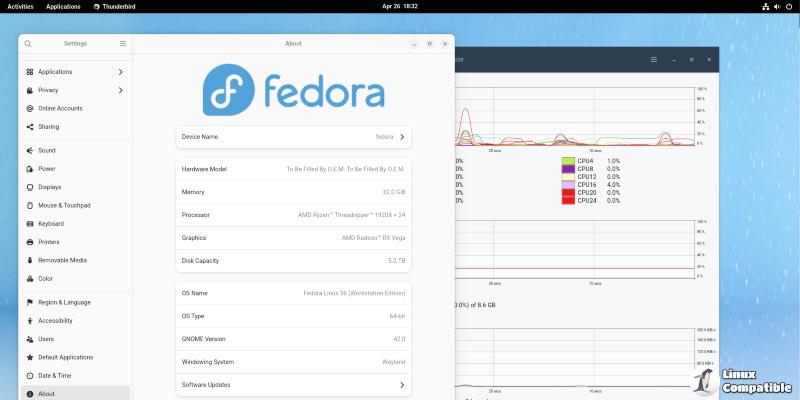Select Online Accounts in sidebar
This screenshot has height=400, width=800.
pyautogui.click(x=60, y=108)
